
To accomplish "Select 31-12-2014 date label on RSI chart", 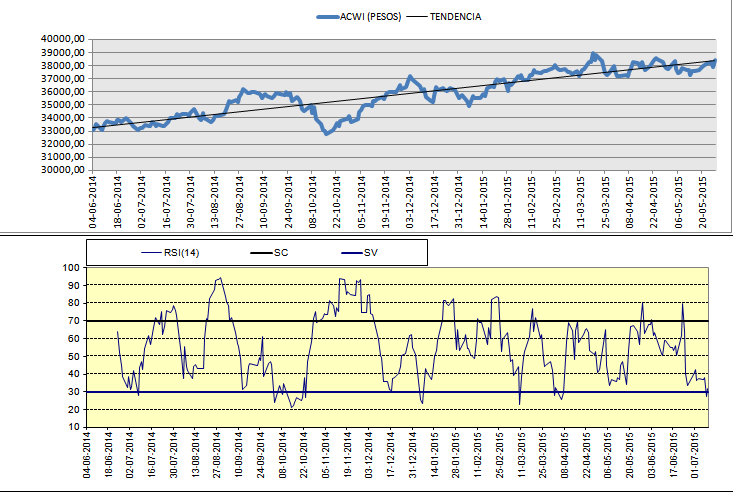I will (412, 455).
